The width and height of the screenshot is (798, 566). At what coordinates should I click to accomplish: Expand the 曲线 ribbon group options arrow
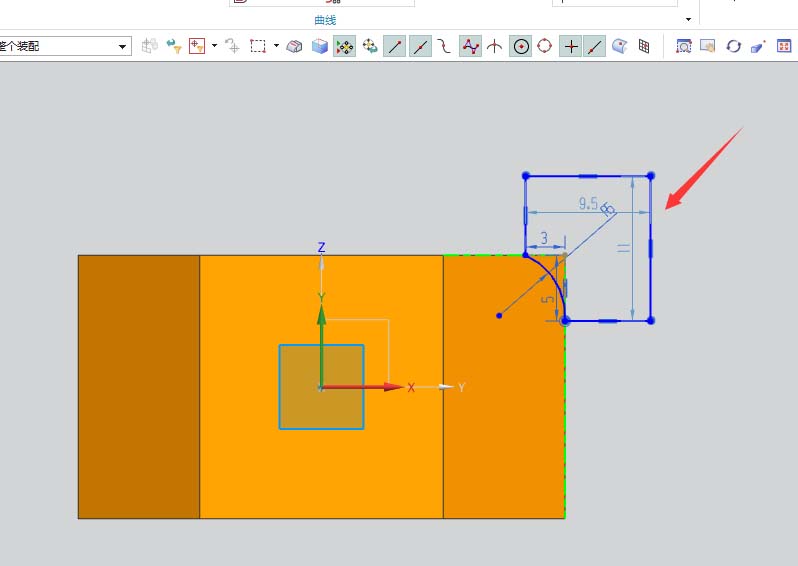point(688,20)
